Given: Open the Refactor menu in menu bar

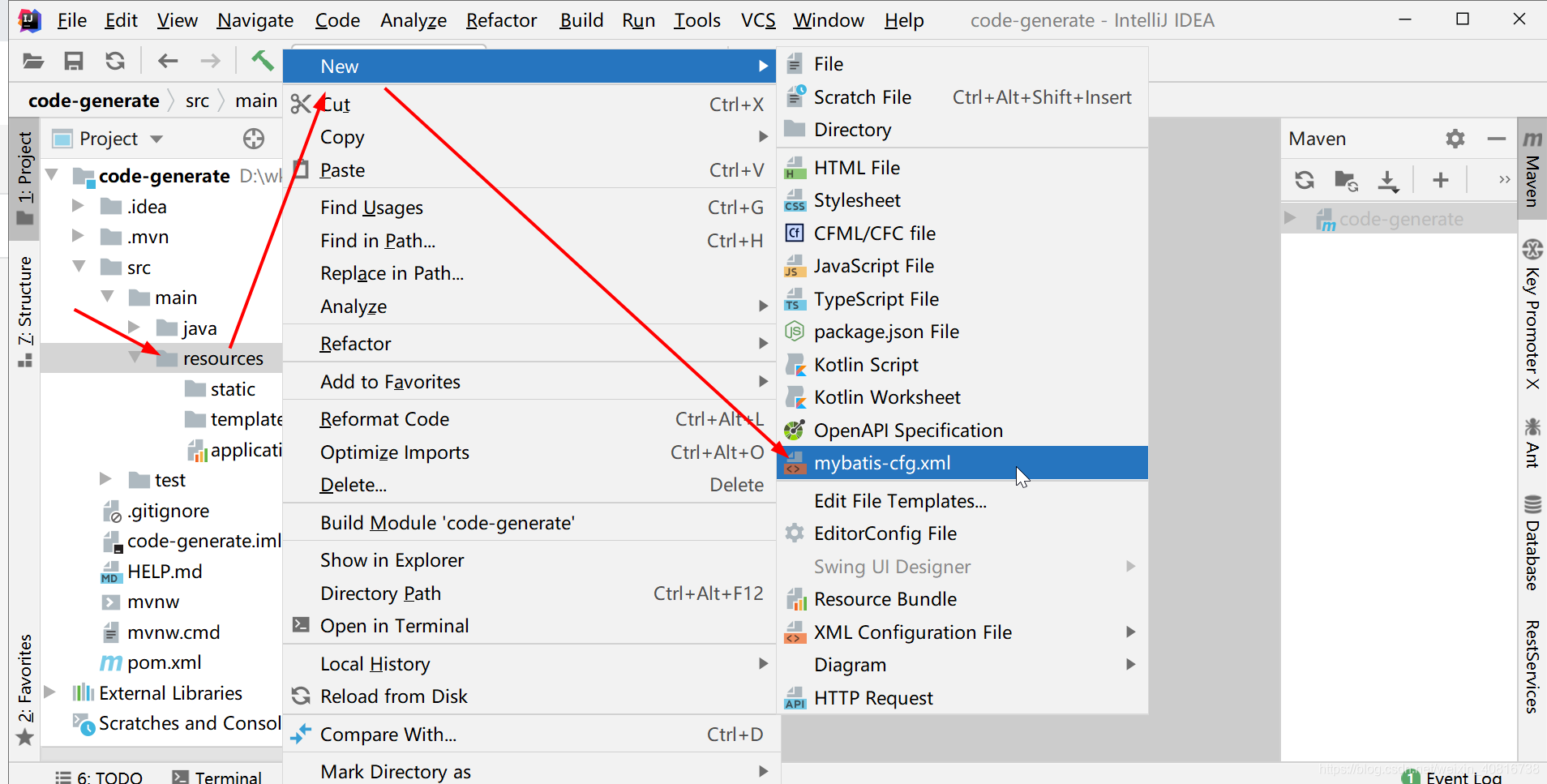Looking at the screenshot, I should point(501,20).
